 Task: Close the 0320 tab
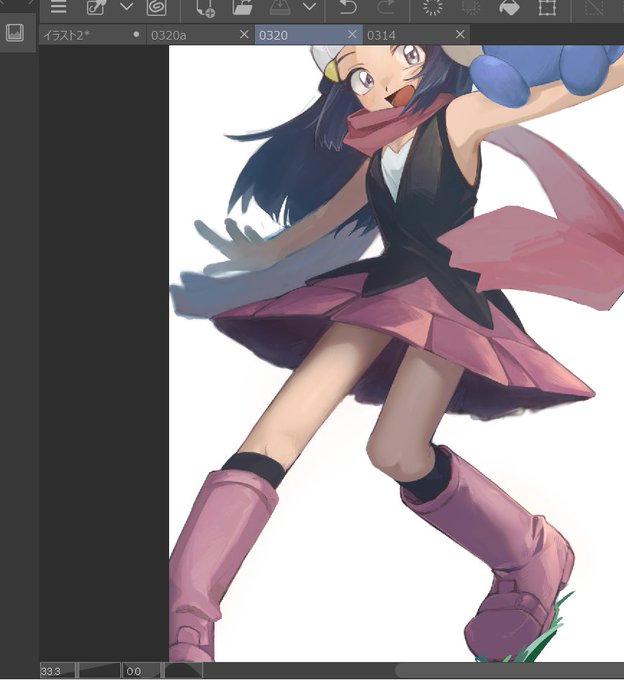352,34
